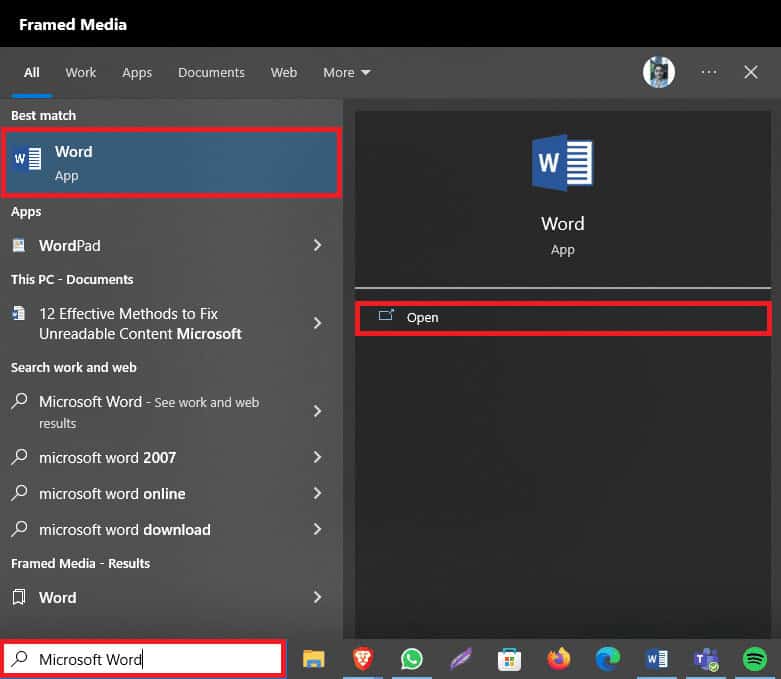Click the large Word logo in preview pane

point(562,162)
